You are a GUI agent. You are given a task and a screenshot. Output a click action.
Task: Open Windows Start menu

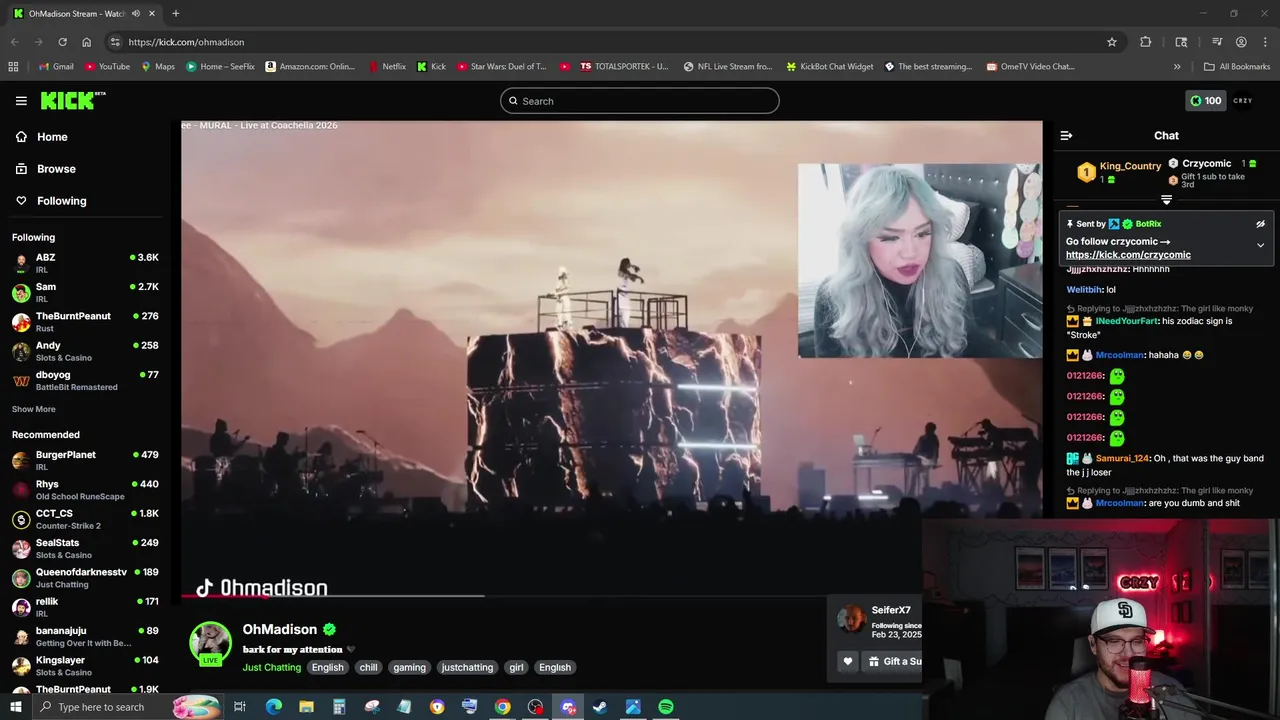[x=15, y=707]
